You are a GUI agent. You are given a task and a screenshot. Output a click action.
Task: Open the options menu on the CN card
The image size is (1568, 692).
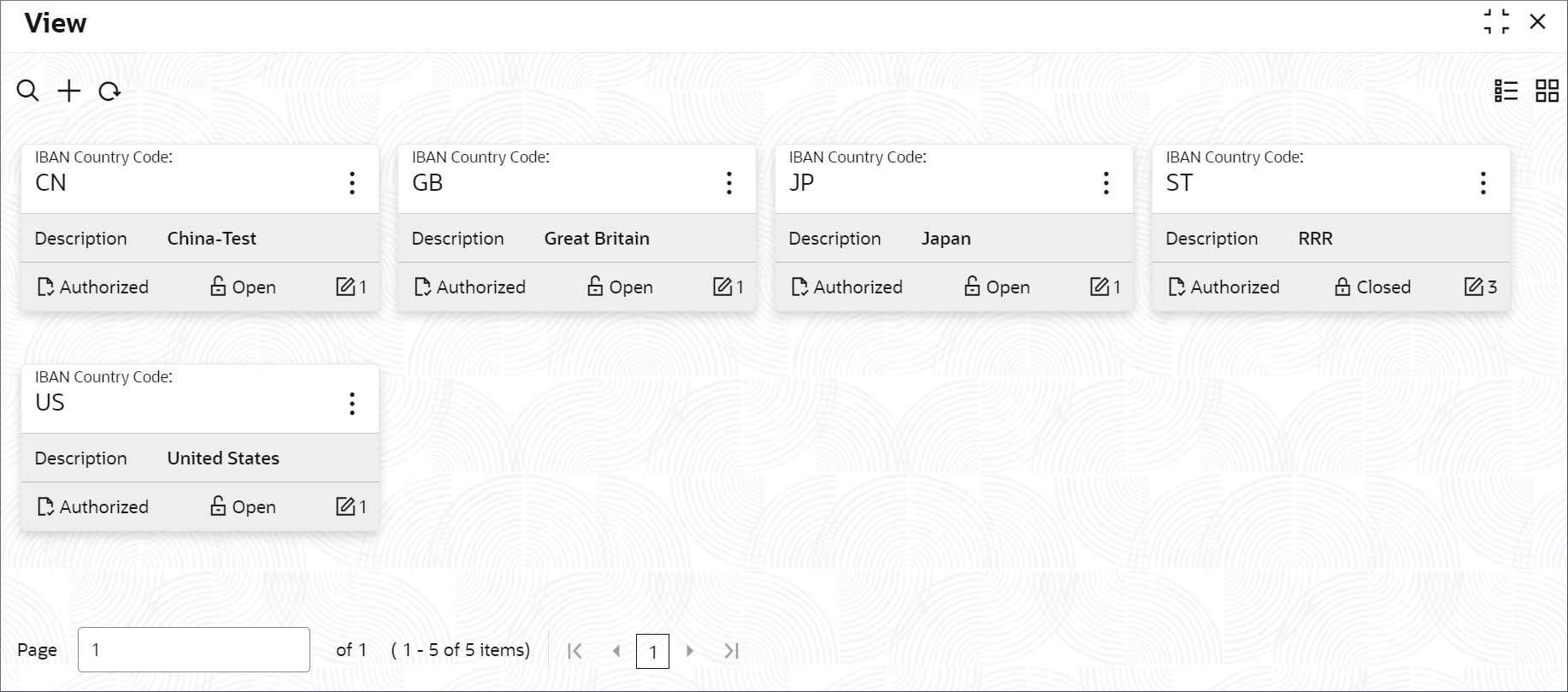click(x=352, y=183)
